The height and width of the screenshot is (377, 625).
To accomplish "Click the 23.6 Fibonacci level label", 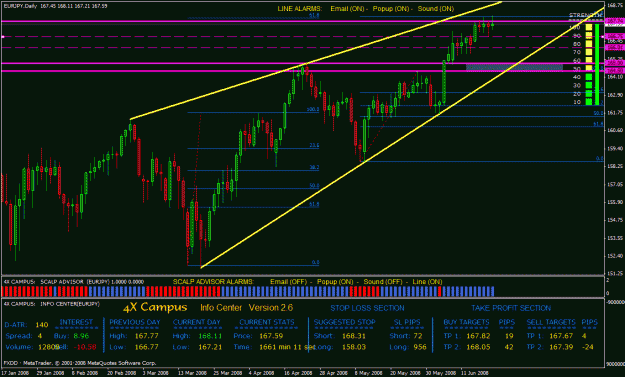I will [314, 145].
